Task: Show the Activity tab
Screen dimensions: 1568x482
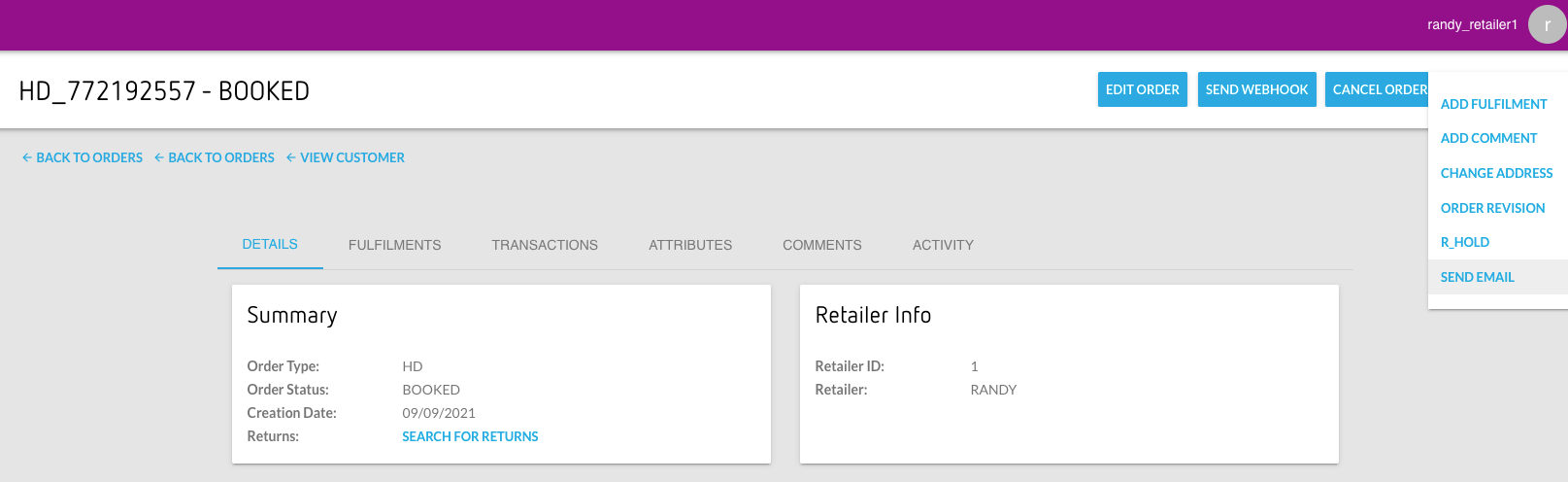Action: click(x=943, y=245)
